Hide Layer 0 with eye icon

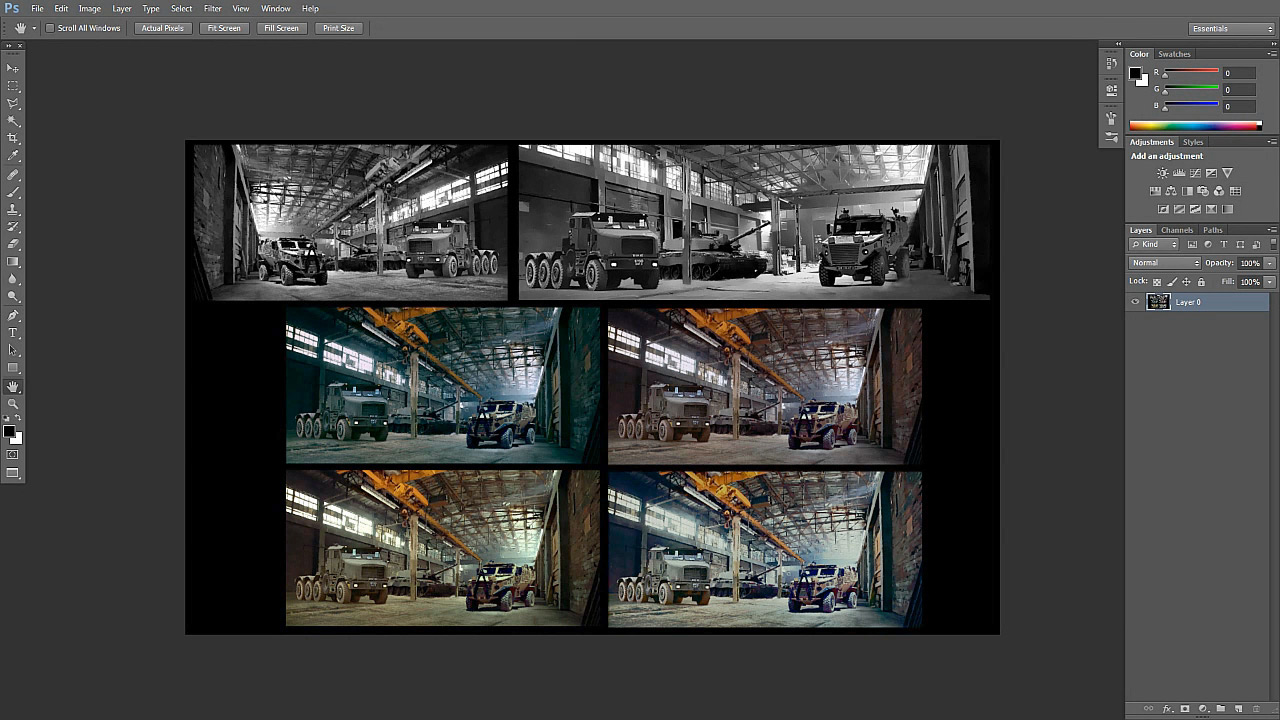pos(1135,302)
